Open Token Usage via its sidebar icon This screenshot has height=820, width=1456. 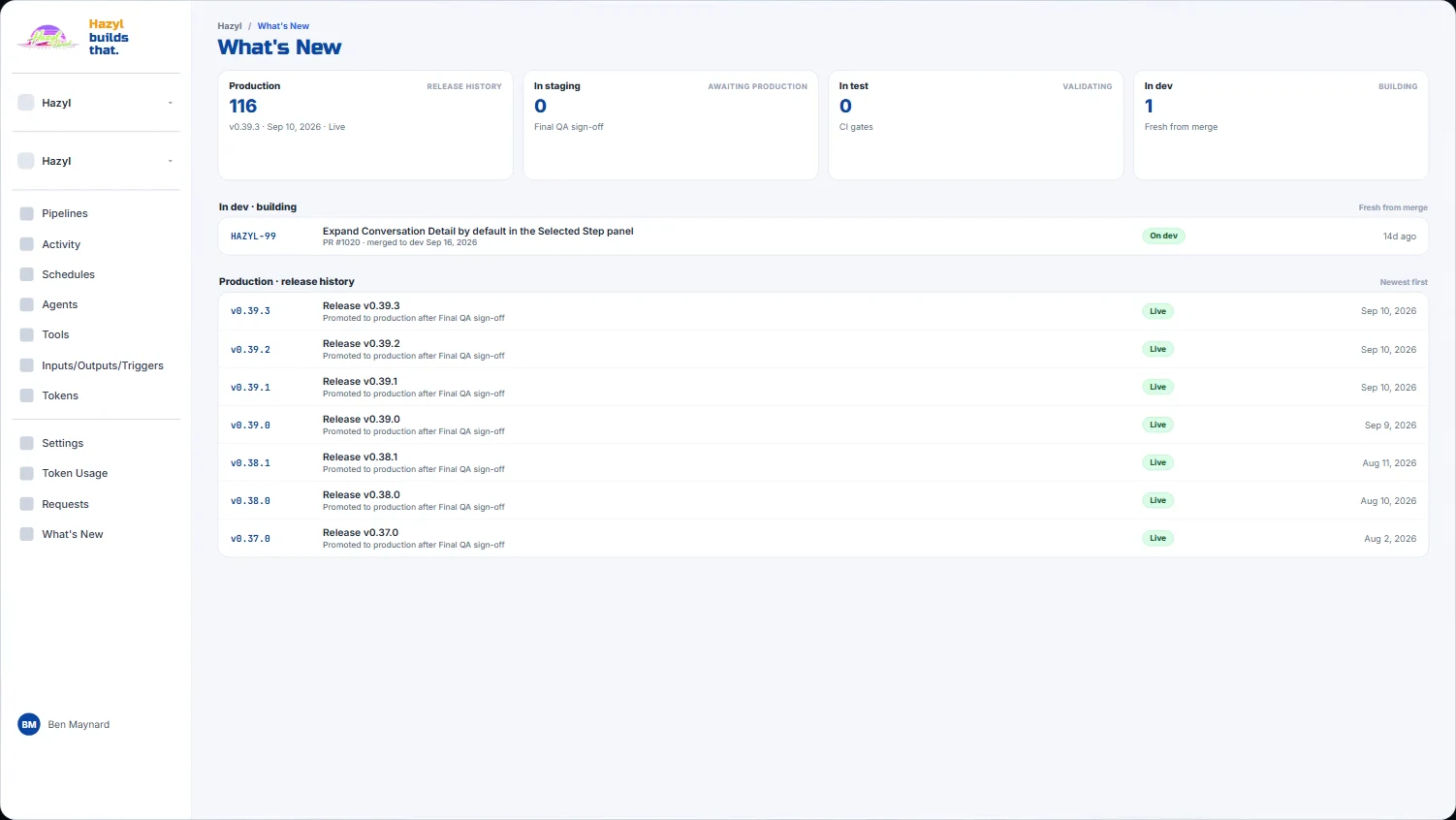tap(26, 473)
